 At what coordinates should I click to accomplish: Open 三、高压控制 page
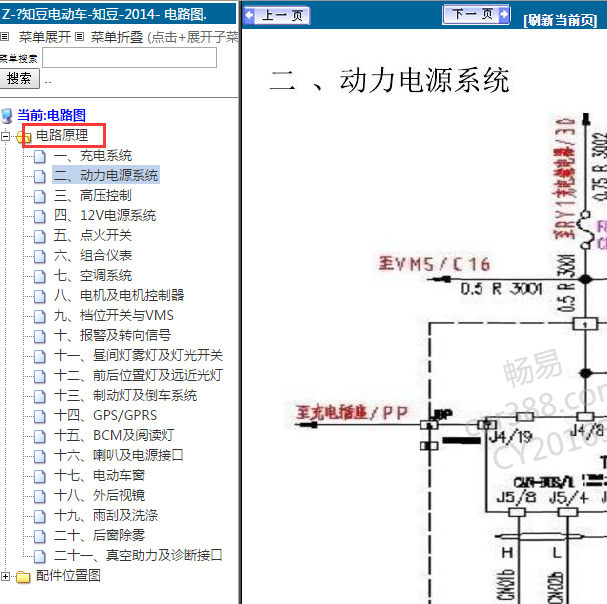click(93, 196)
